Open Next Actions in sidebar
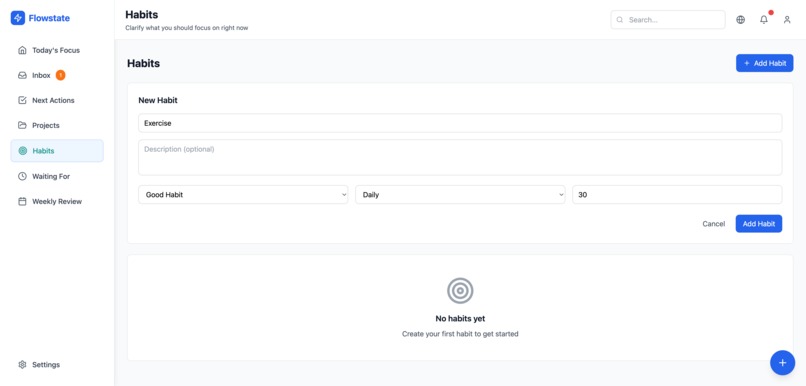806x386 pixels. coord(57,100)
